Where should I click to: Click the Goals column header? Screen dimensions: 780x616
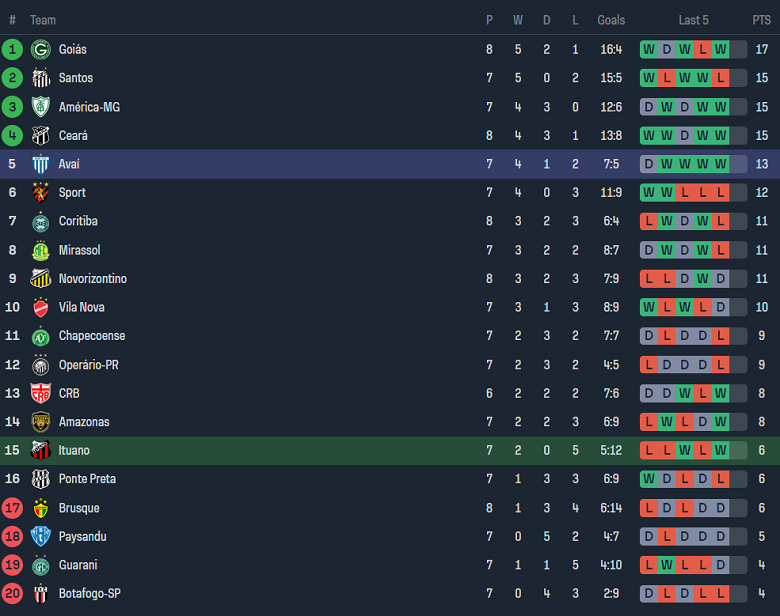click(x=611, y=20)
